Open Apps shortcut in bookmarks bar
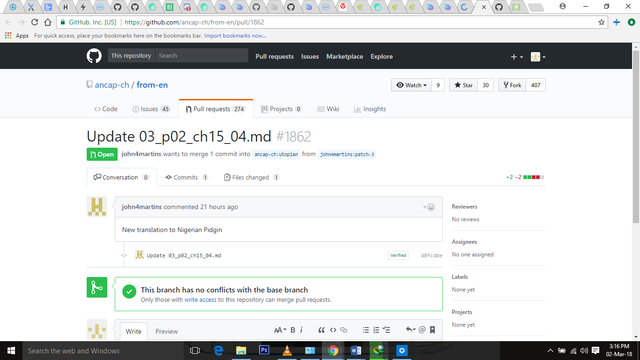This screenshot has width=640, height=360. pos(17,36)
